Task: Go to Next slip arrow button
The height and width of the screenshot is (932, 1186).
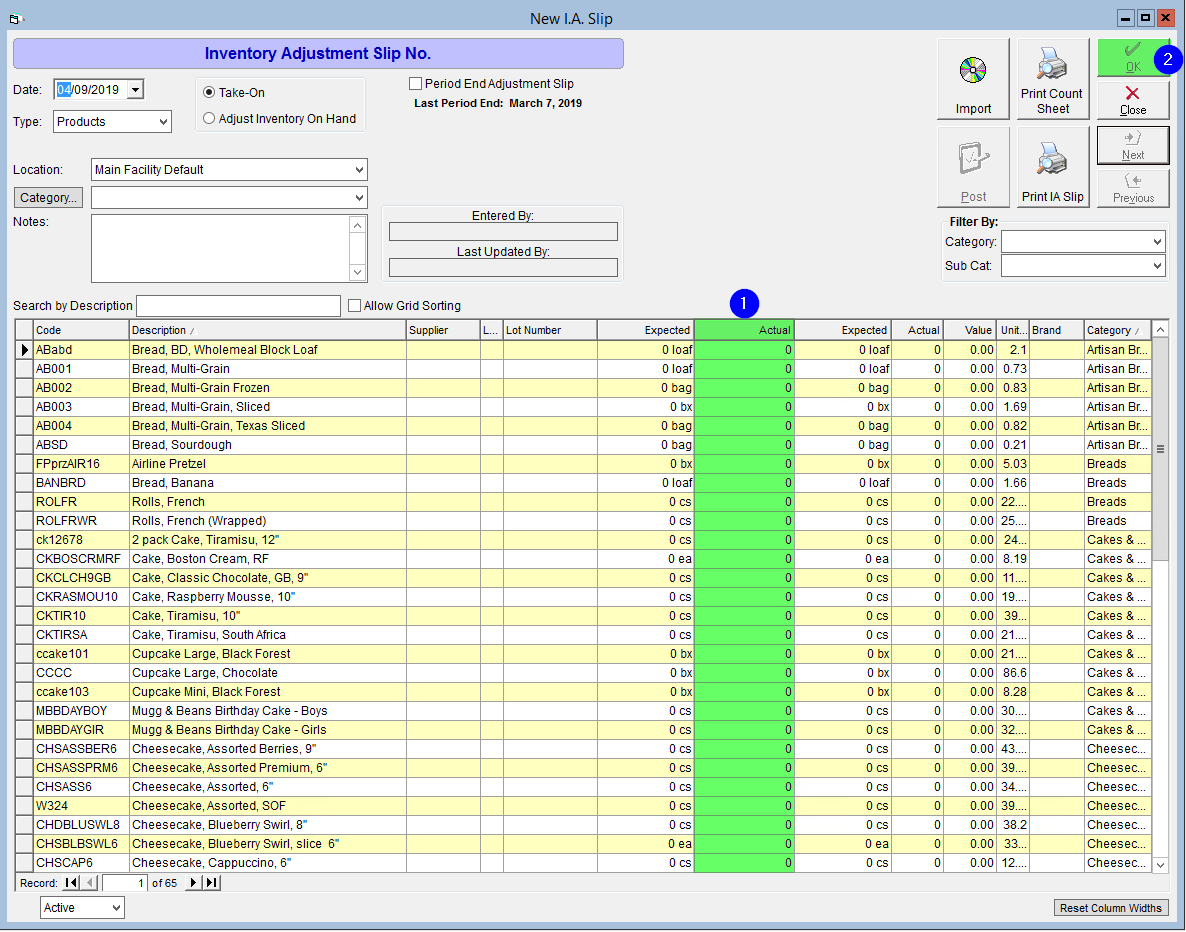Action: (1132, 145)
